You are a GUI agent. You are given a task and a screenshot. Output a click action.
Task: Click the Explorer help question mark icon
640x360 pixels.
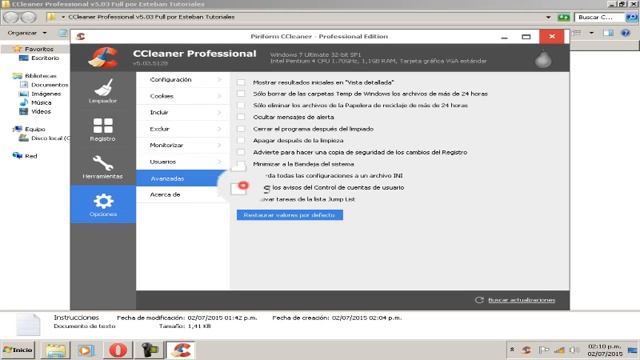(x=625, y=33)
